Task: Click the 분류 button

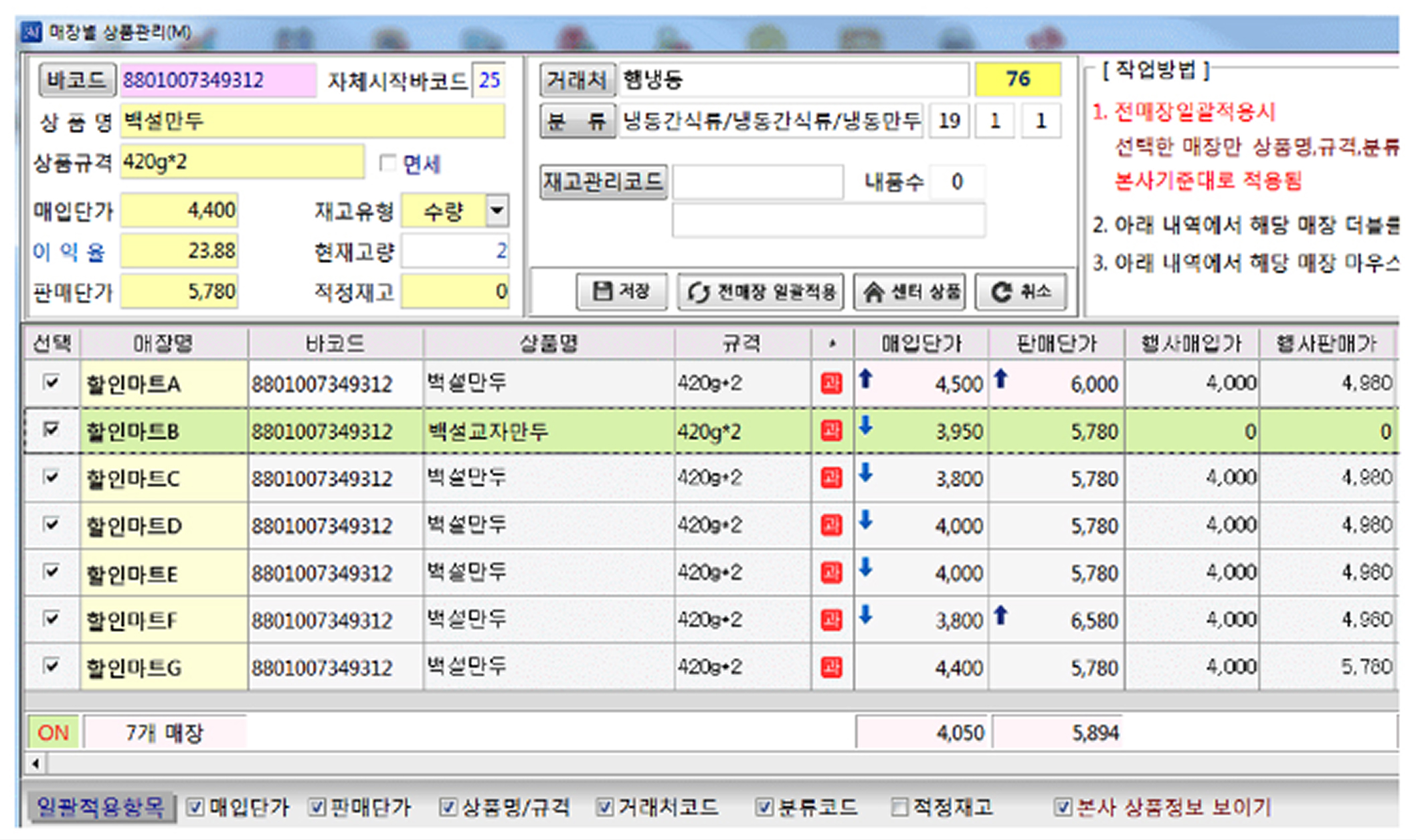Action: coord(577,121)
